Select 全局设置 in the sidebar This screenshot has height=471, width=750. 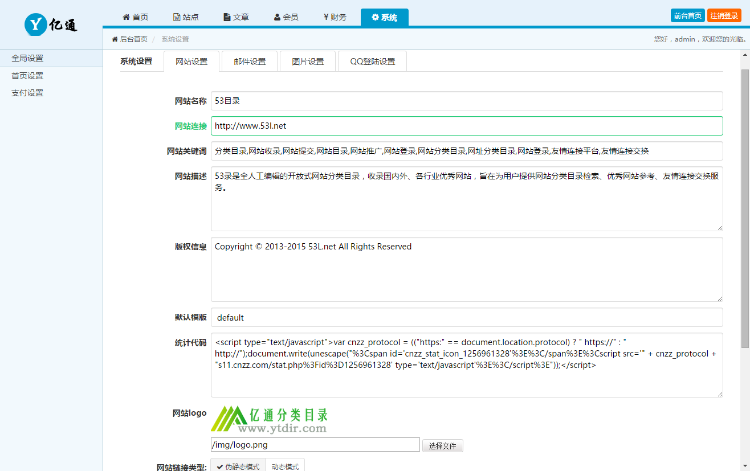(x=51, y=58)
